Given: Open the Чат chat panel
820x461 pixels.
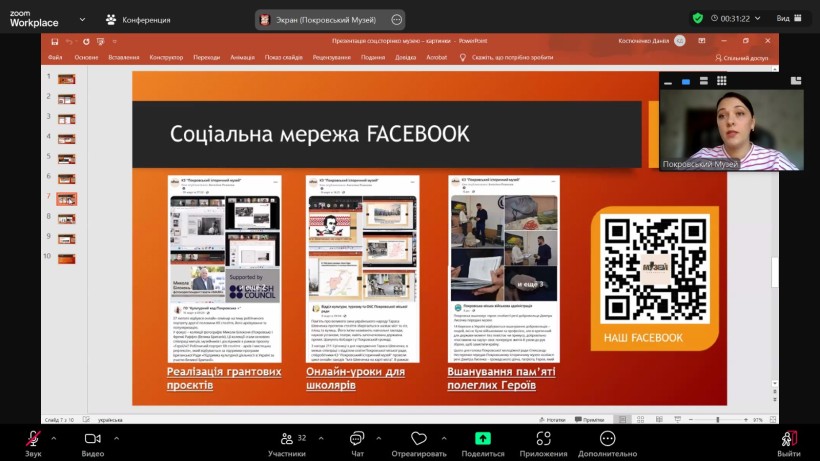Looking at the screenshot, I should click(357, 444).
